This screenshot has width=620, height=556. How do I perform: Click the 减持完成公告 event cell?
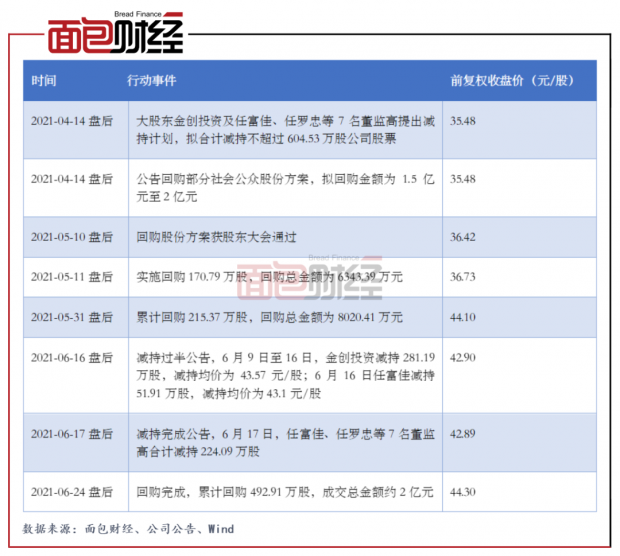(285, 443)
